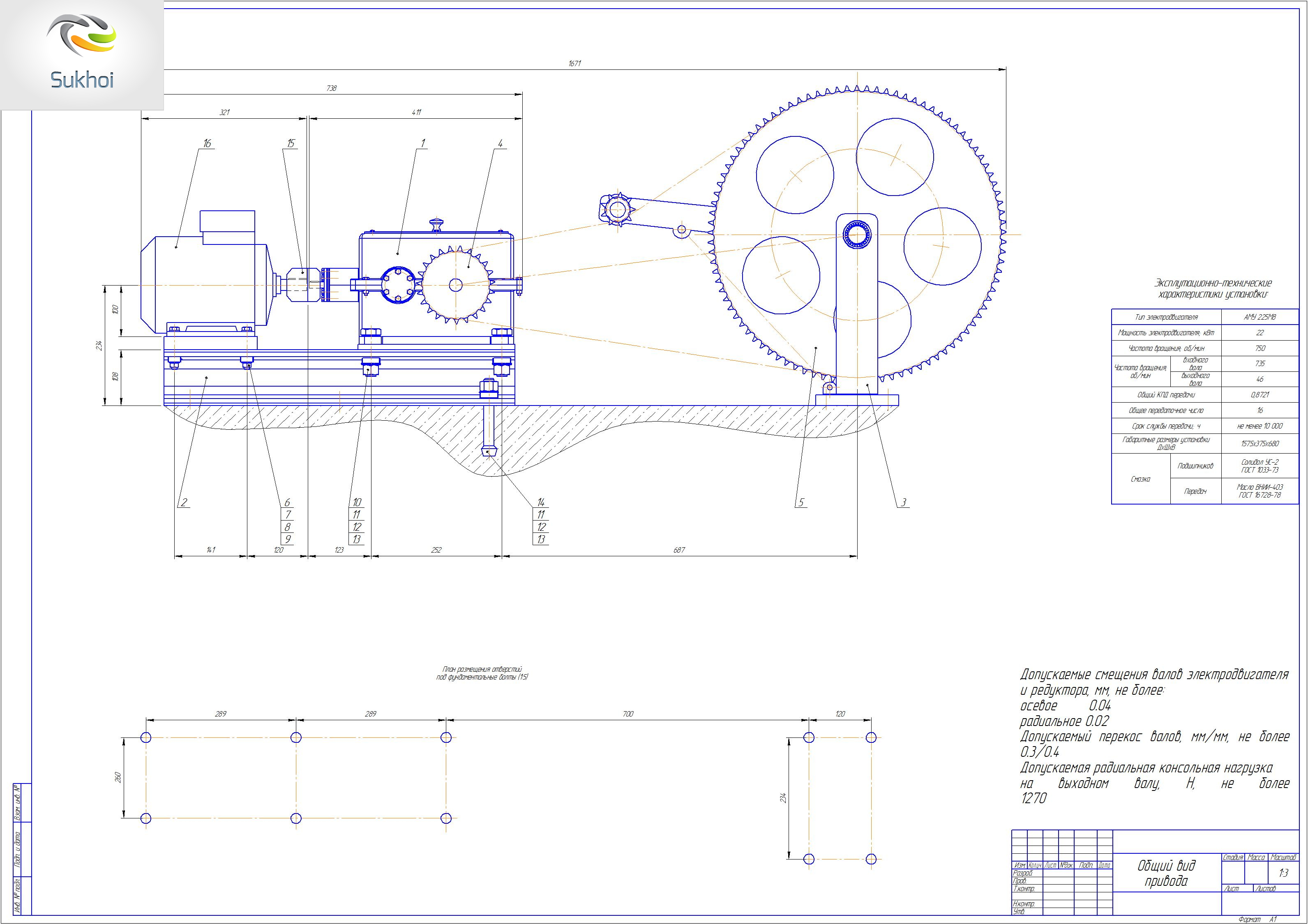The width and height of the screenshot is (1308, 924).
Task: Click the 'Общий вид привода' title block text
Action: 1166,873
